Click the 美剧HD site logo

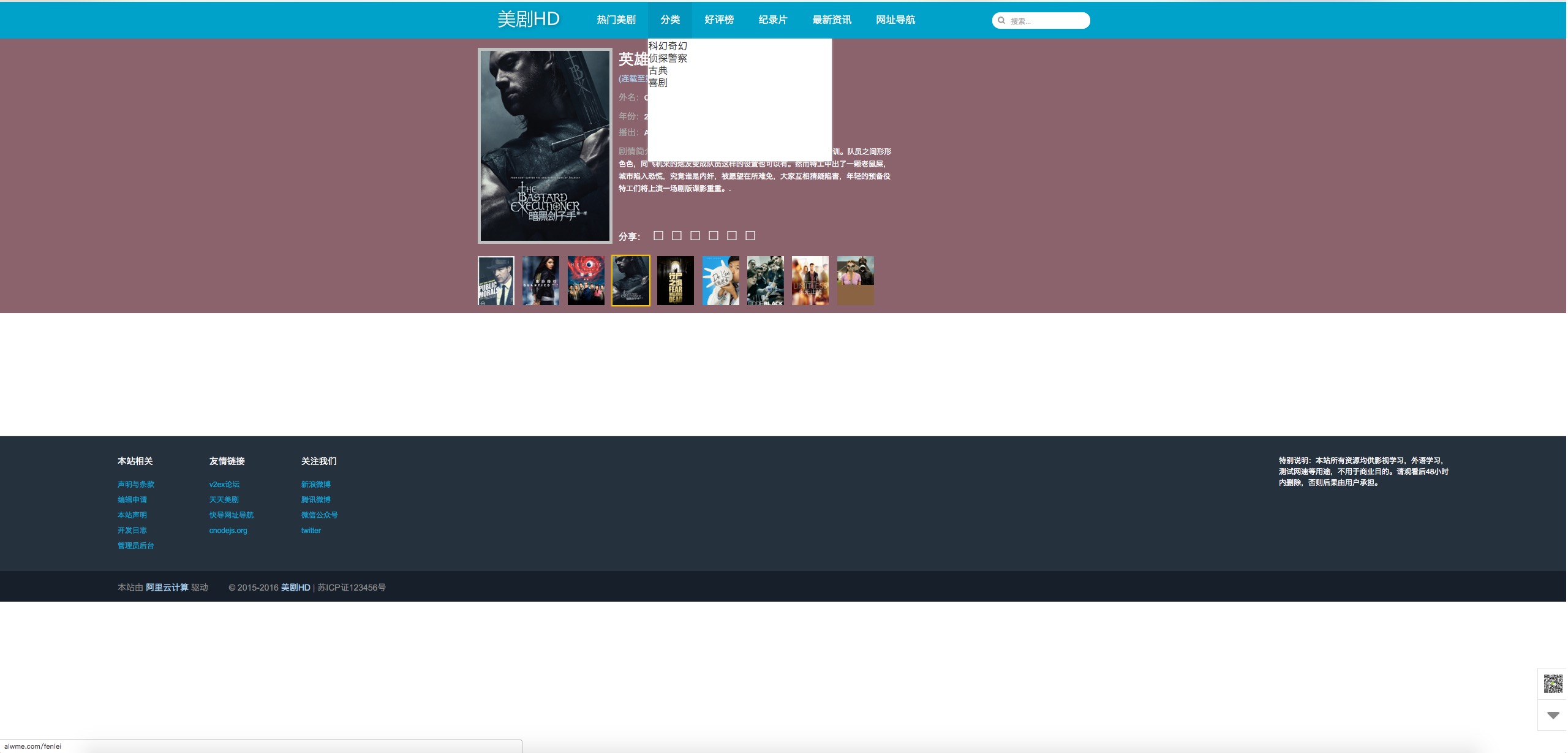point(528,20)
